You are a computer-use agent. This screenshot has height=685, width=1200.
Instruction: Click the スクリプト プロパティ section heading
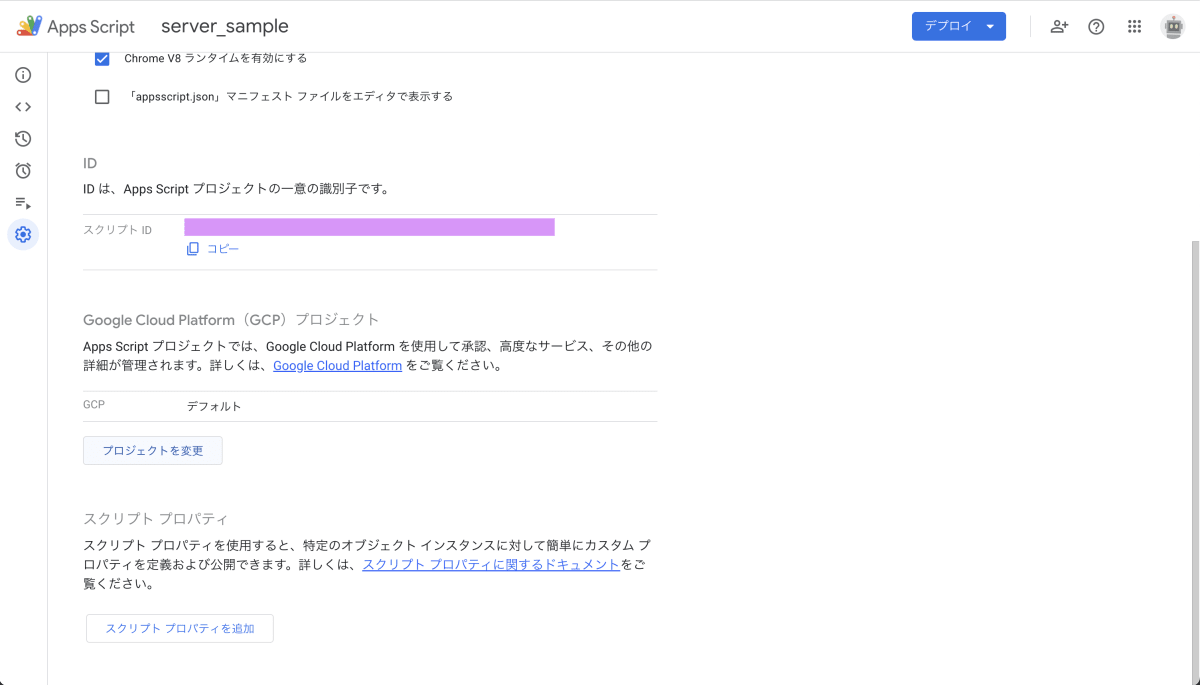pyautogui.click(x=156, y=519)
